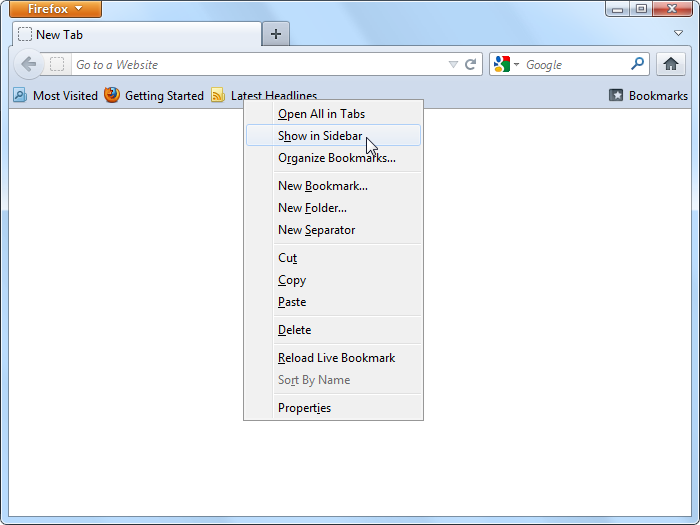700x525 pixels.
Task: Open the URL bar history dropdown
Action: tap(453, 64)
